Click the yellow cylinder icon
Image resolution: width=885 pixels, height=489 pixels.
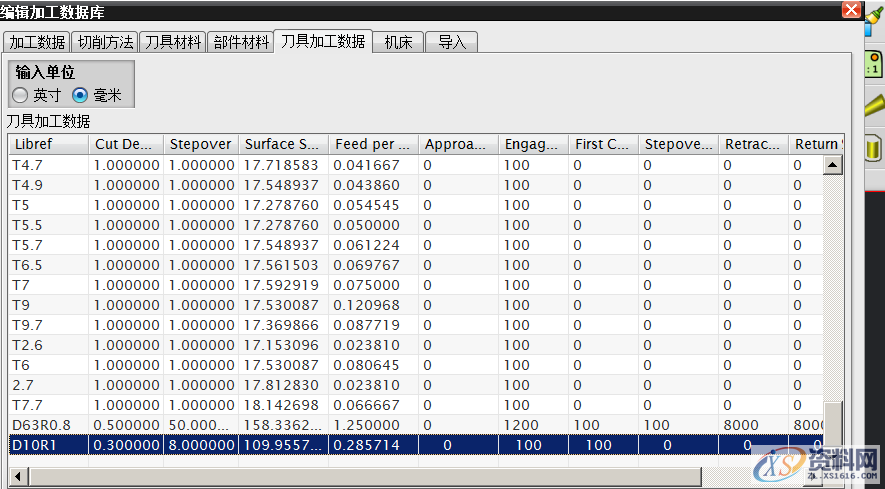pyautogui.click(x=873, y=148)
